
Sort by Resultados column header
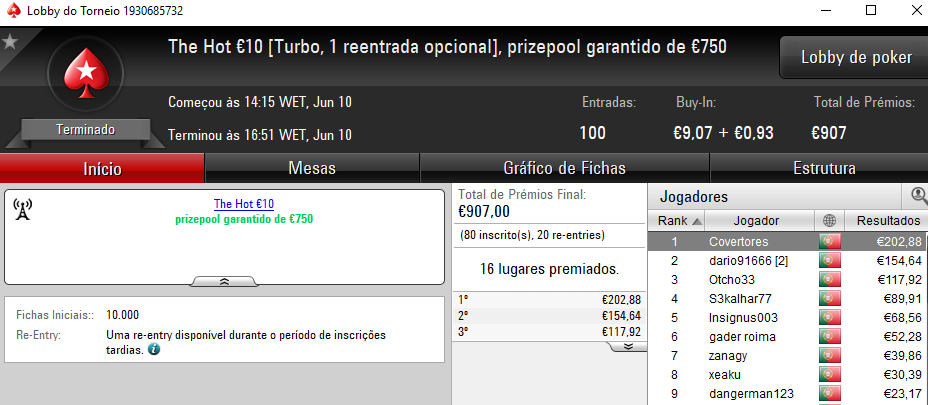(885, 221)
